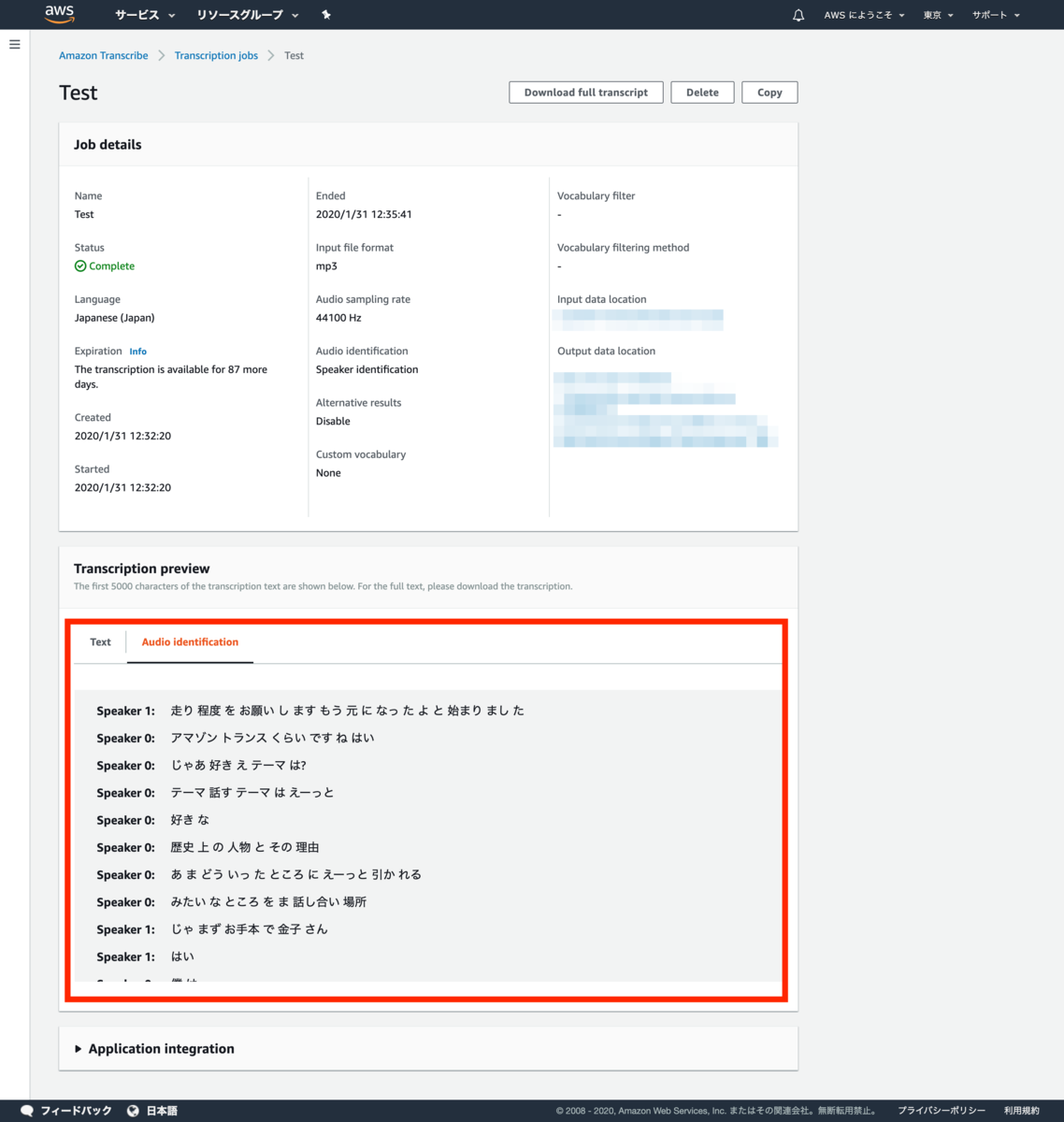The image size is (1064, 1122).
Task: Click the line あ ま どう いっ た ところ
Action: [x=295, y=875]
